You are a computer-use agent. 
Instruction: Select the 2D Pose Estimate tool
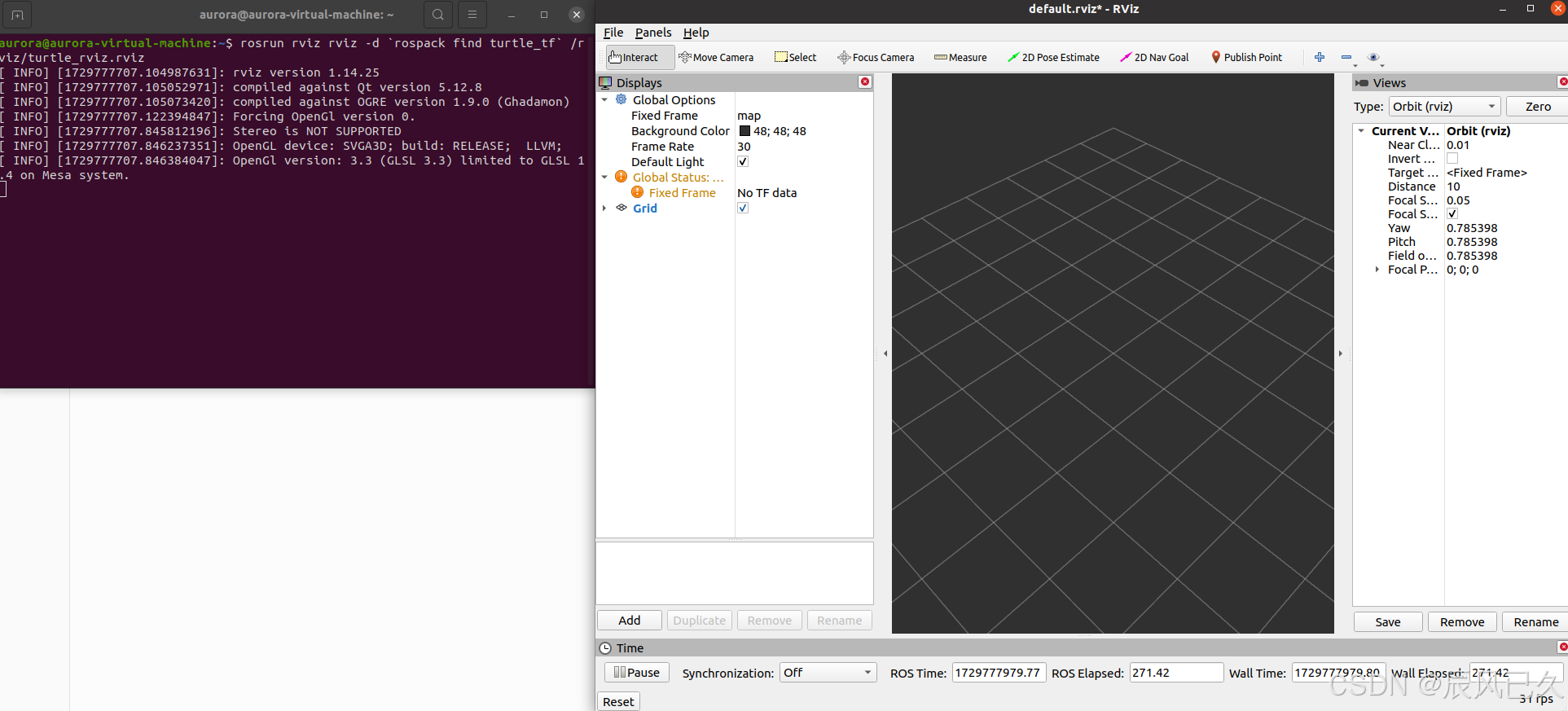[1053, 57]
